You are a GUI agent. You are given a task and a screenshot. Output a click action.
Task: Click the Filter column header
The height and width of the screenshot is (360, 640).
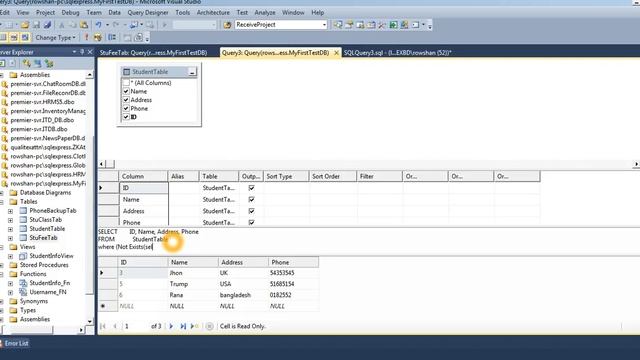pos(380,176)
